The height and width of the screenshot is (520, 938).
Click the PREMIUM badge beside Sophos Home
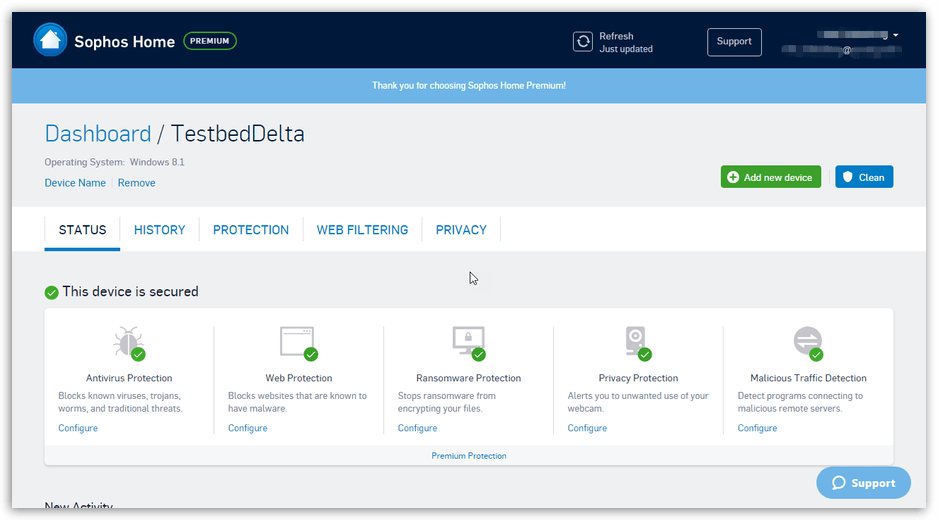(210, 41)
